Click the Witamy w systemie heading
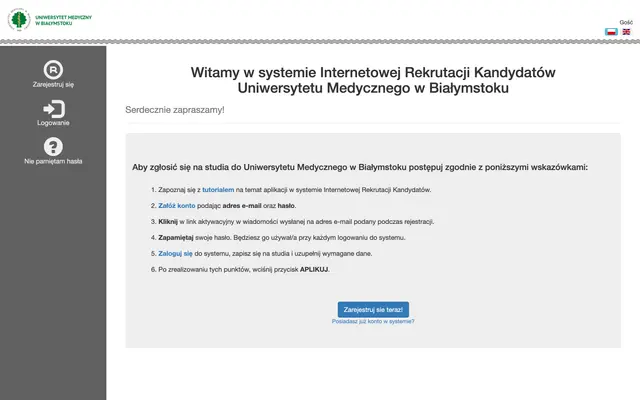The height and width of the screenshot is (400, 640). coord(373,80)
